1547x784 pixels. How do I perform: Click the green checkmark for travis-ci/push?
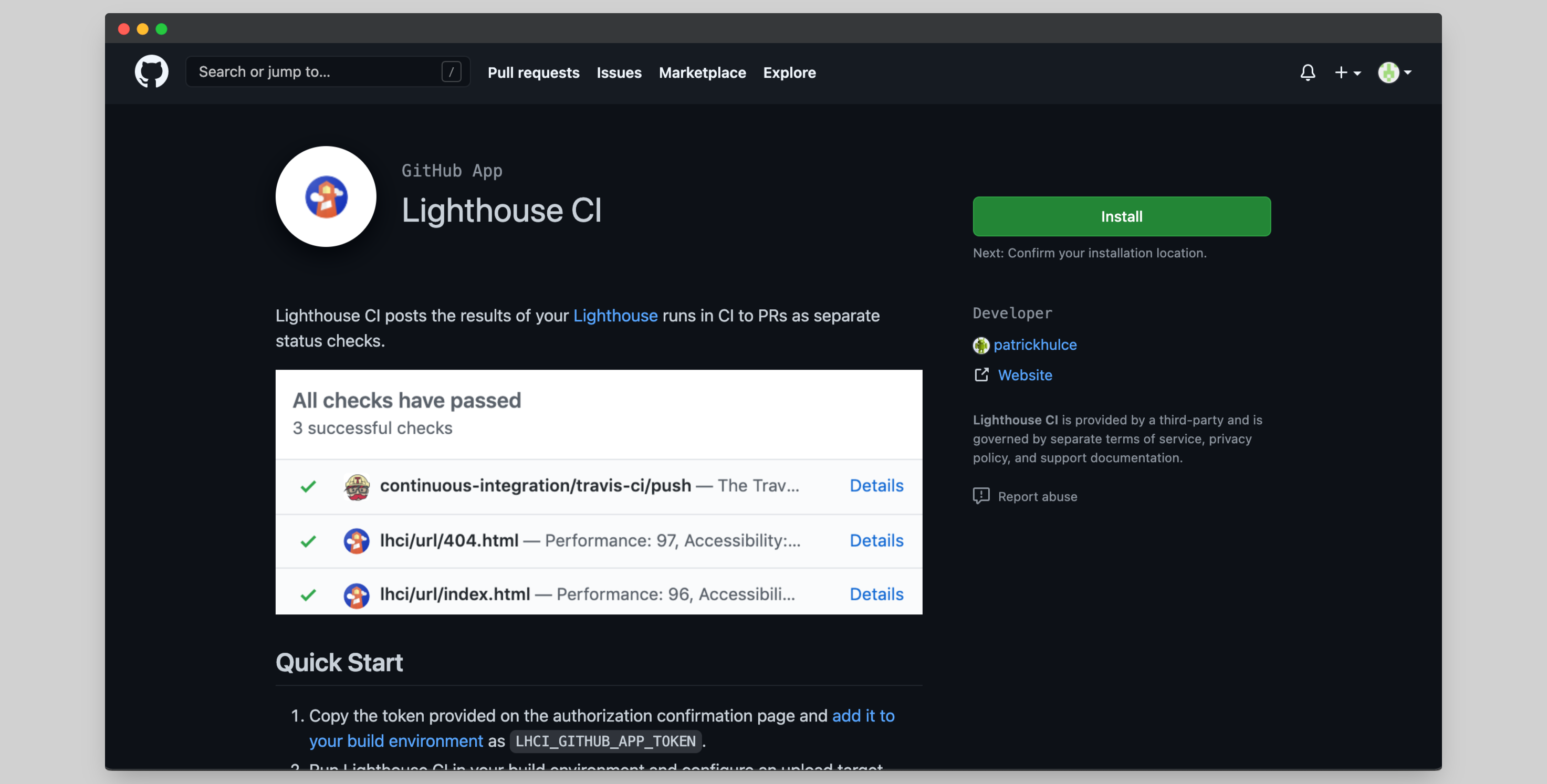click(x=308, y=486)
